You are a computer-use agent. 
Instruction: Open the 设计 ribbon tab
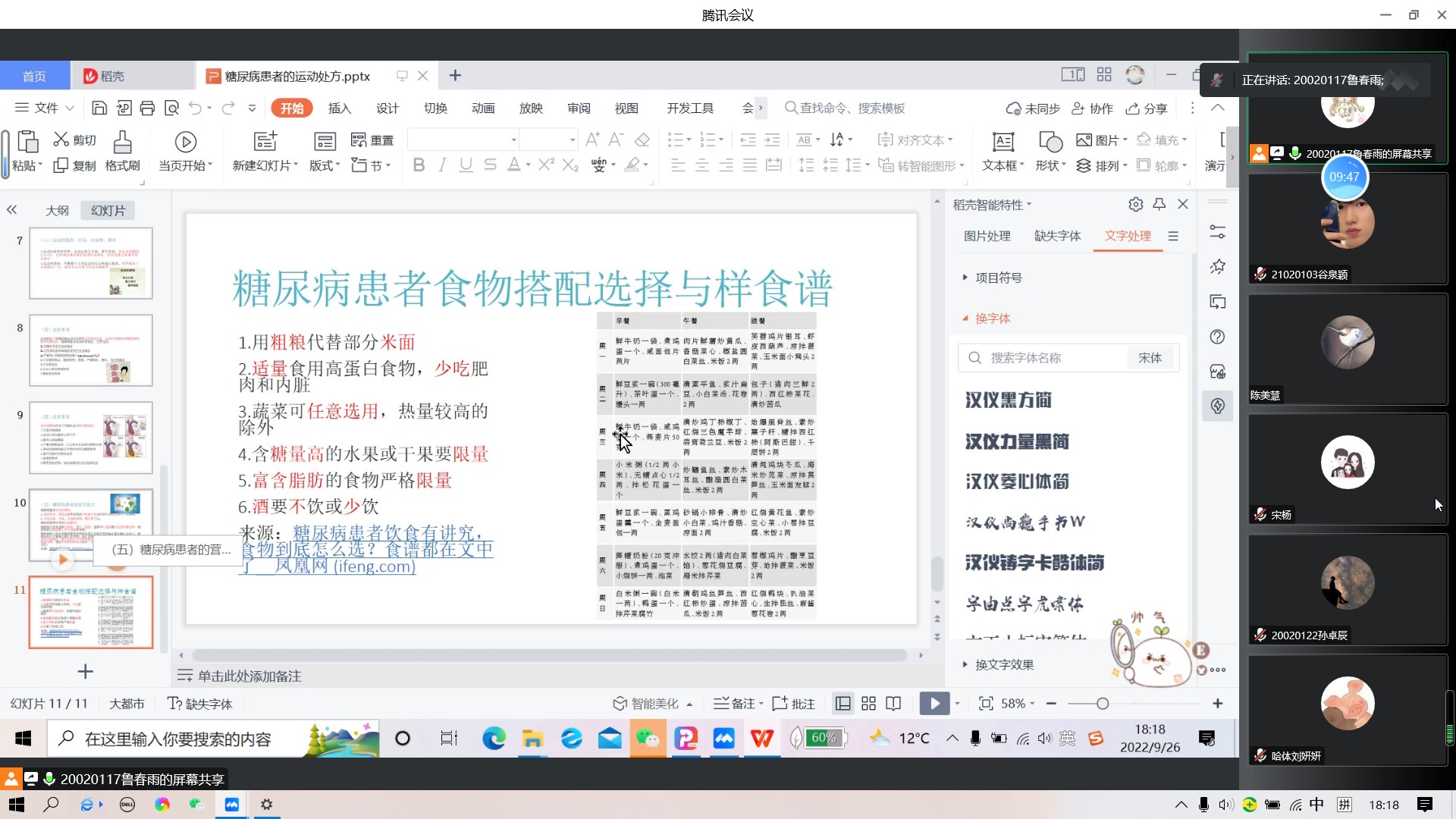(x=388, y=108)
